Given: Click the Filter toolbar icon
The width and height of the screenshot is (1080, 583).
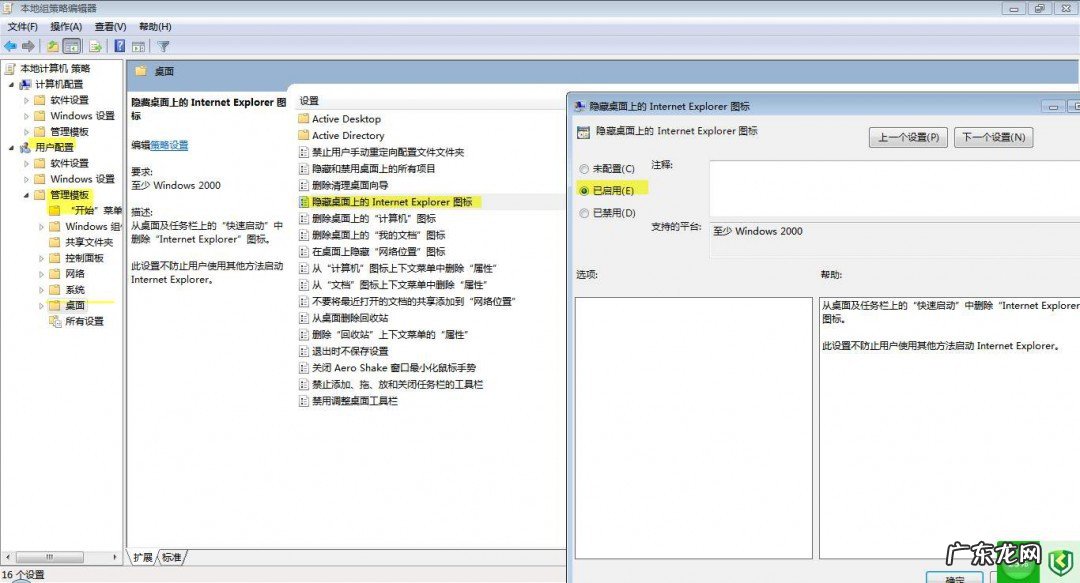Looking at the screenshot, I should pyautogui.click(x=163, y=45).
